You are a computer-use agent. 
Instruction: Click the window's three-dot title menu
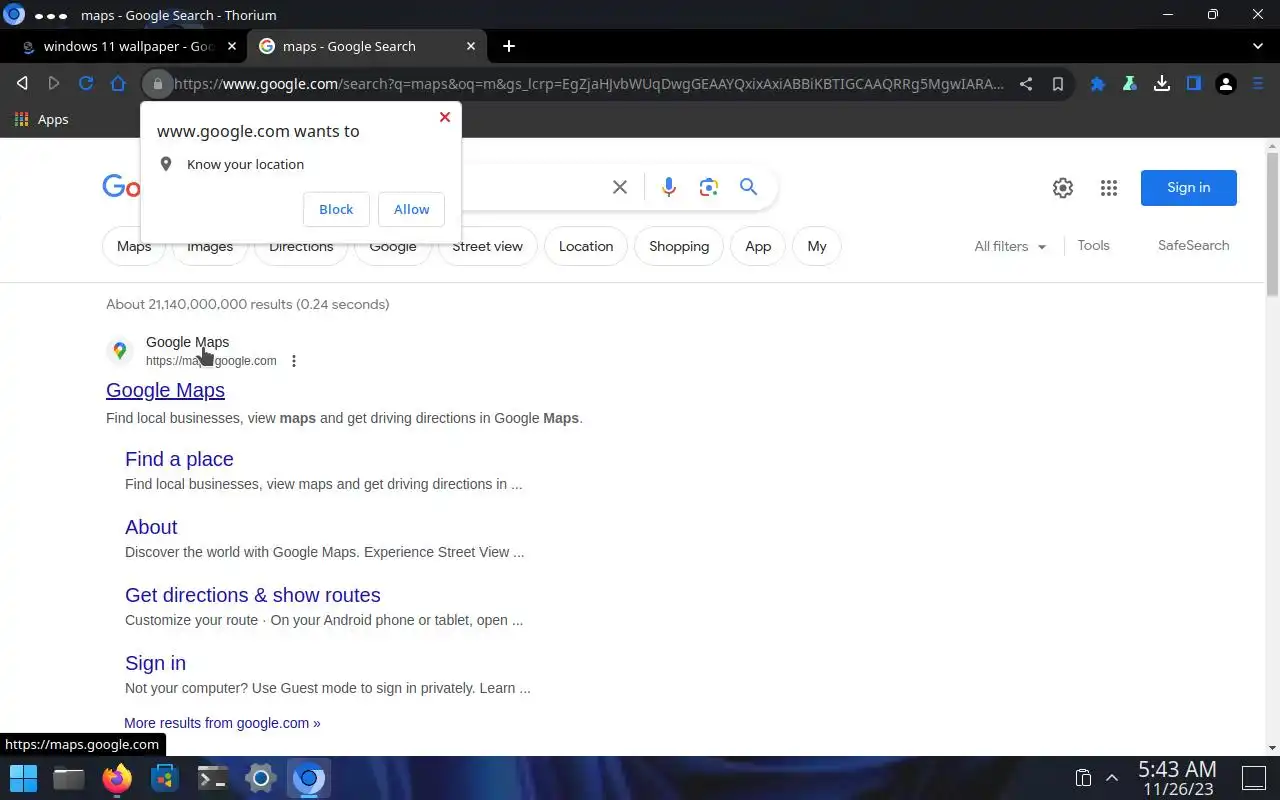51,16
